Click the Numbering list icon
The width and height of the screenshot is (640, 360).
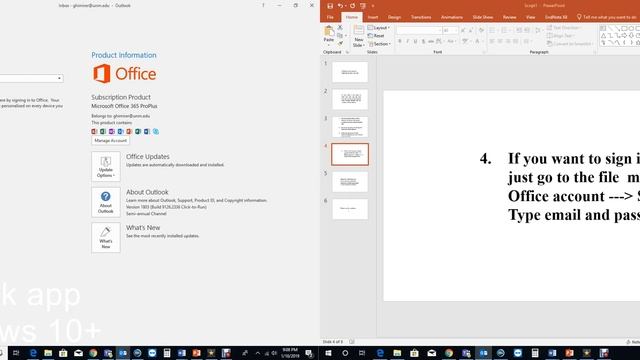coord(504,30)
